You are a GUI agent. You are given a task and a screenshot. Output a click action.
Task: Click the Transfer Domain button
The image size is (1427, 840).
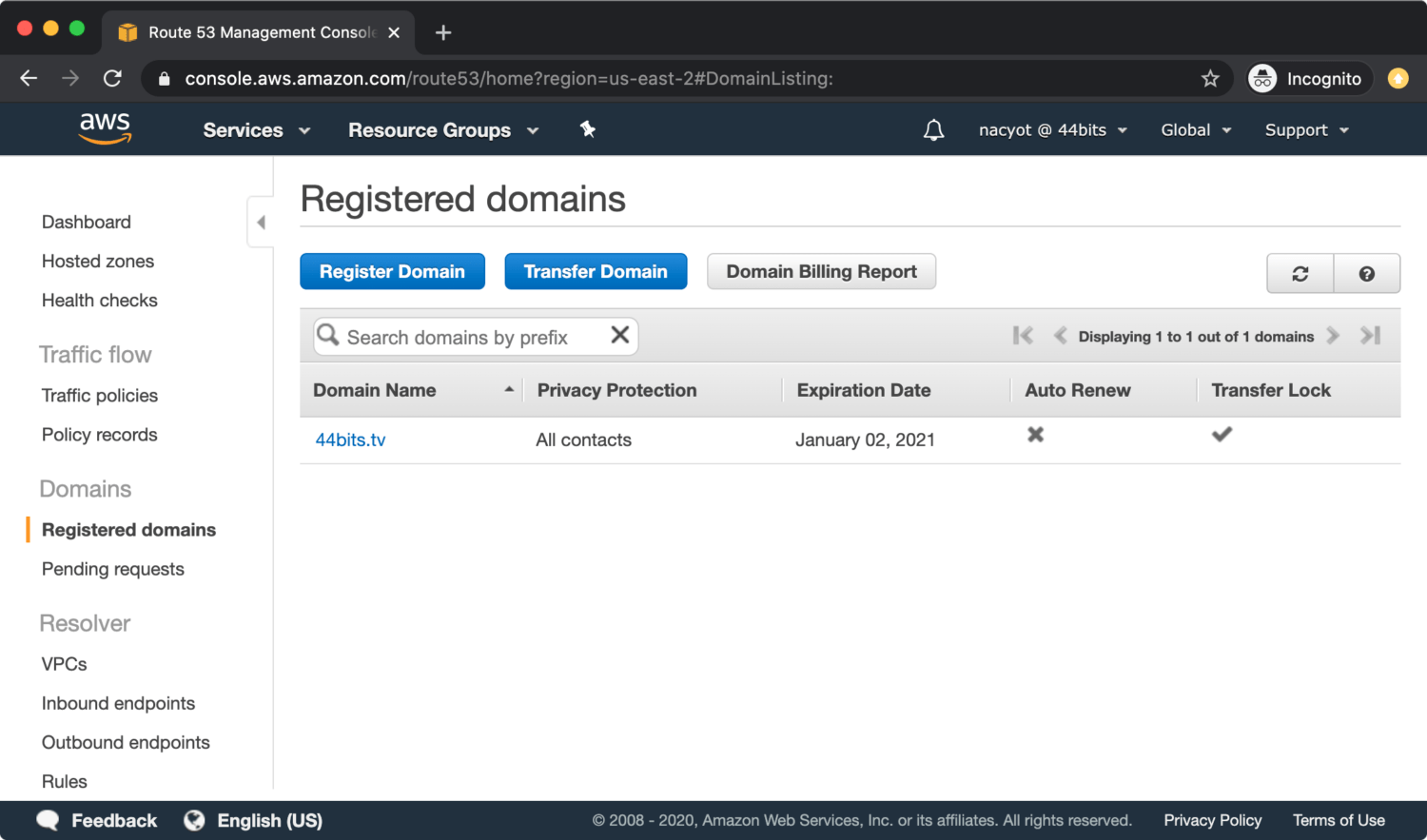click(x=596, y=271)
